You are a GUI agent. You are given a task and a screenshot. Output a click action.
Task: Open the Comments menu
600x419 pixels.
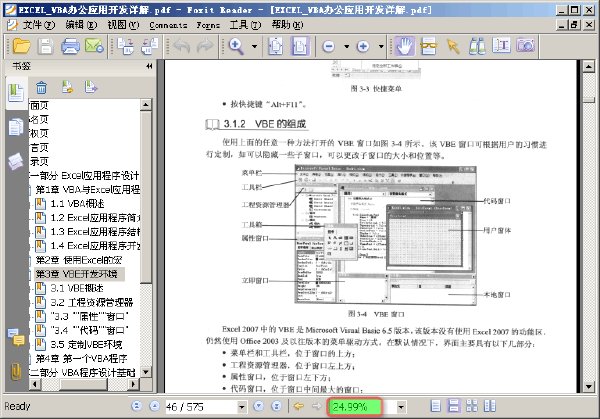tap(168, 25)
